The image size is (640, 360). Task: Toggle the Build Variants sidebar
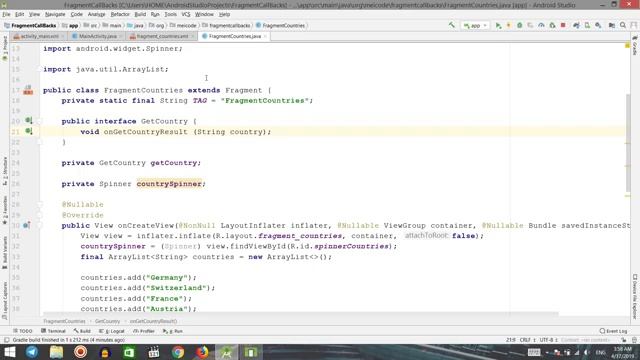5,252
